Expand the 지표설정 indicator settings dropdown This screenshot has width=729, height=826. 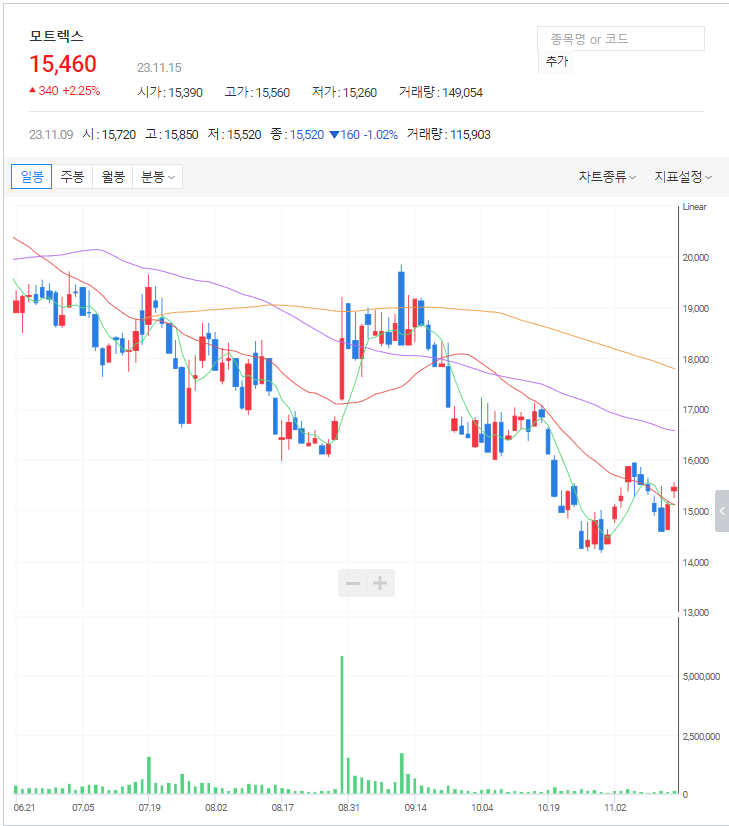(x=683, y=176)
